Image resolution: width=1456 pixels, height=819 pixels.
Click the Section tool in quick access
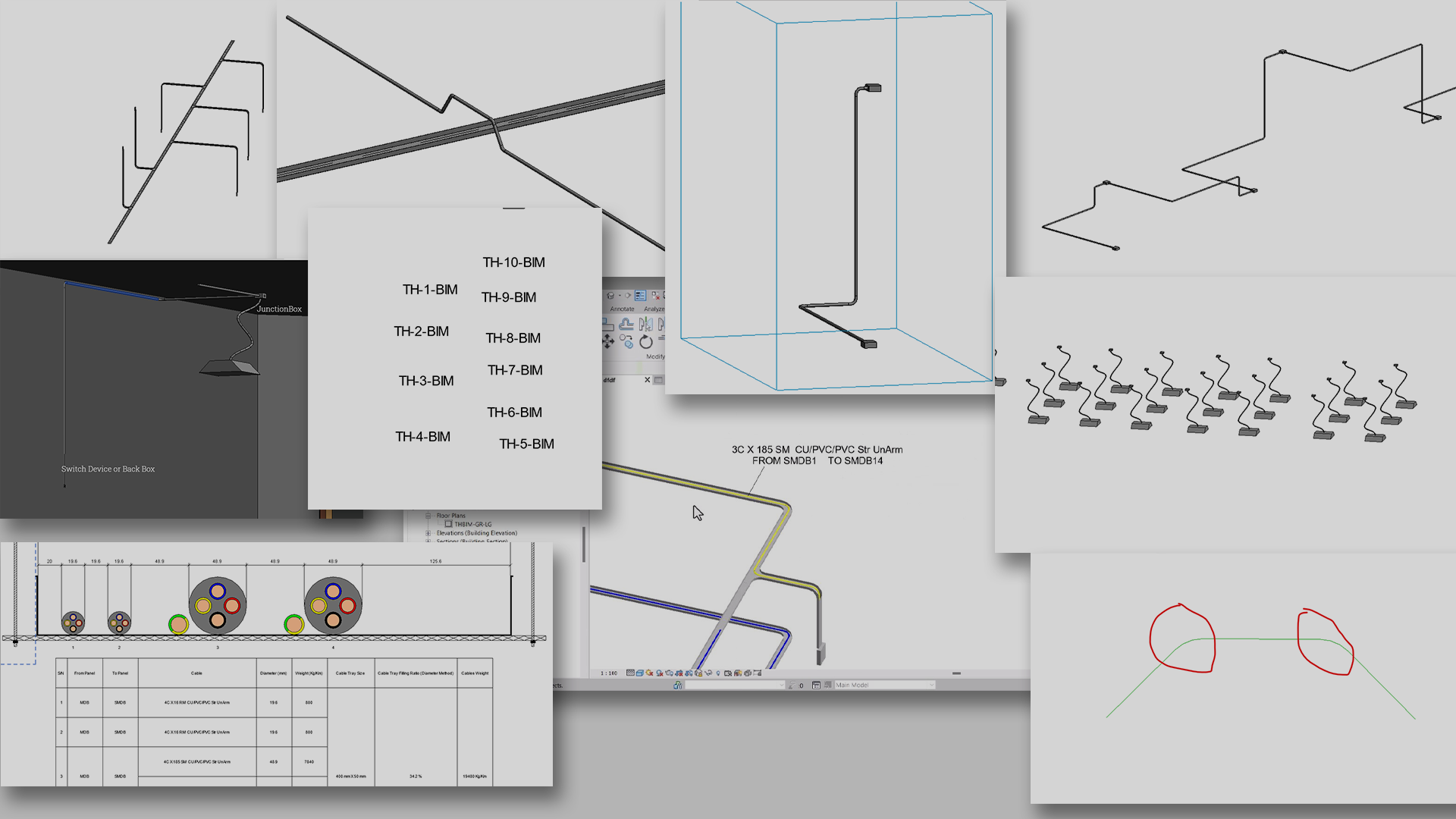tap(628, 295)
